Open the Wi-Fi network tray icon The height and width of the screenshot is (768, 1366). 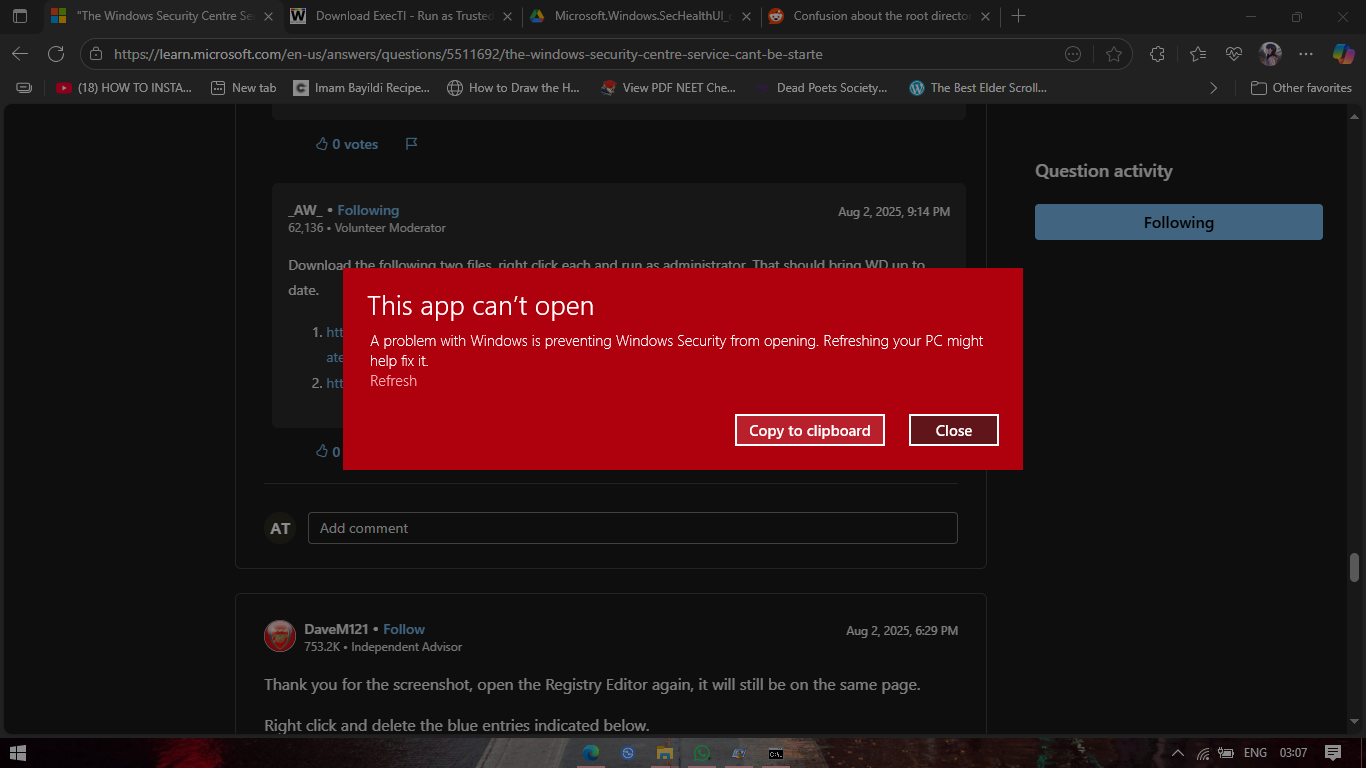click(x=1203, y=753)
